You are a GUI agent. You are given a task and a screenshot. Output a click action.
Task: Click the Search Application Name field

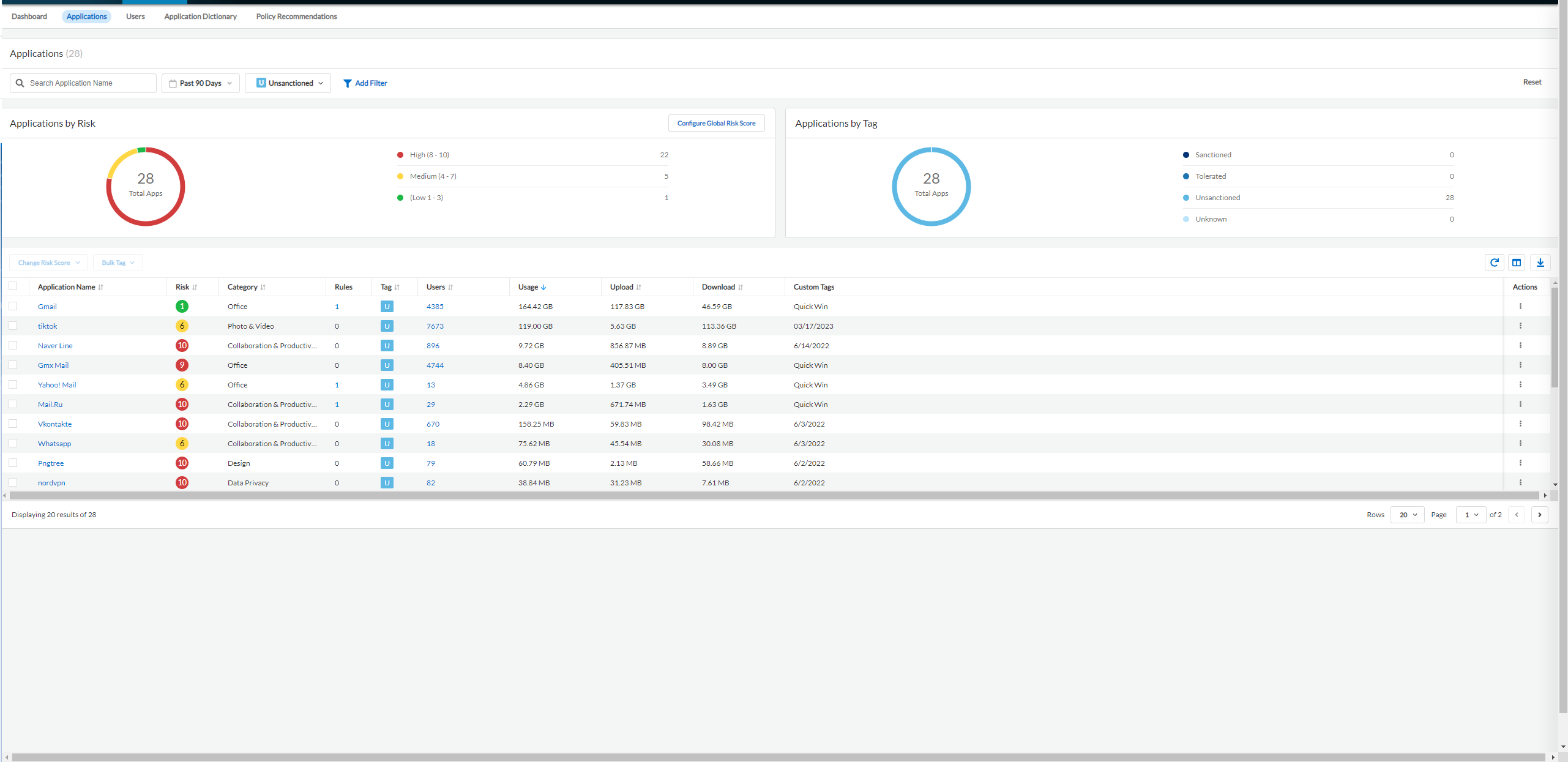[89, 83]
